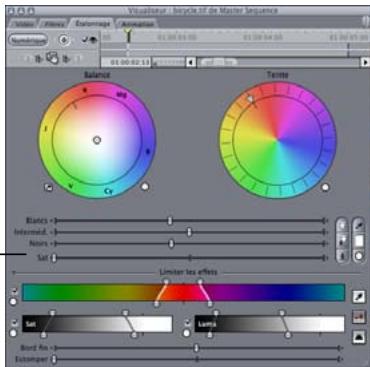Collapse the Limiter les effets section

coord(14,273)
